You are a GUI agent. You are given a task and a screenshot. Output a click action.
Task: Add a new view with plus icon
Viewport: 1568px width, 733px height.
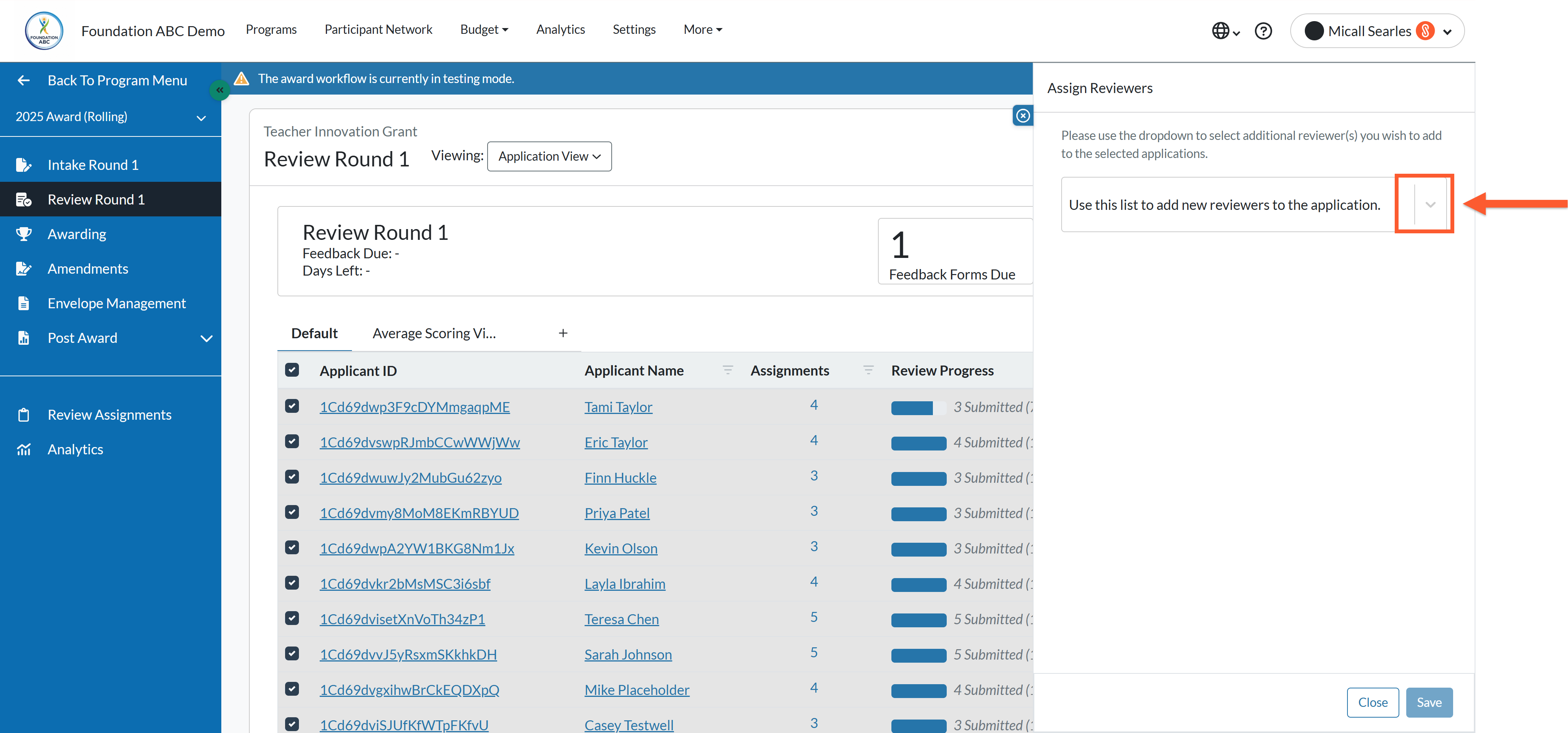coord(563,333)
